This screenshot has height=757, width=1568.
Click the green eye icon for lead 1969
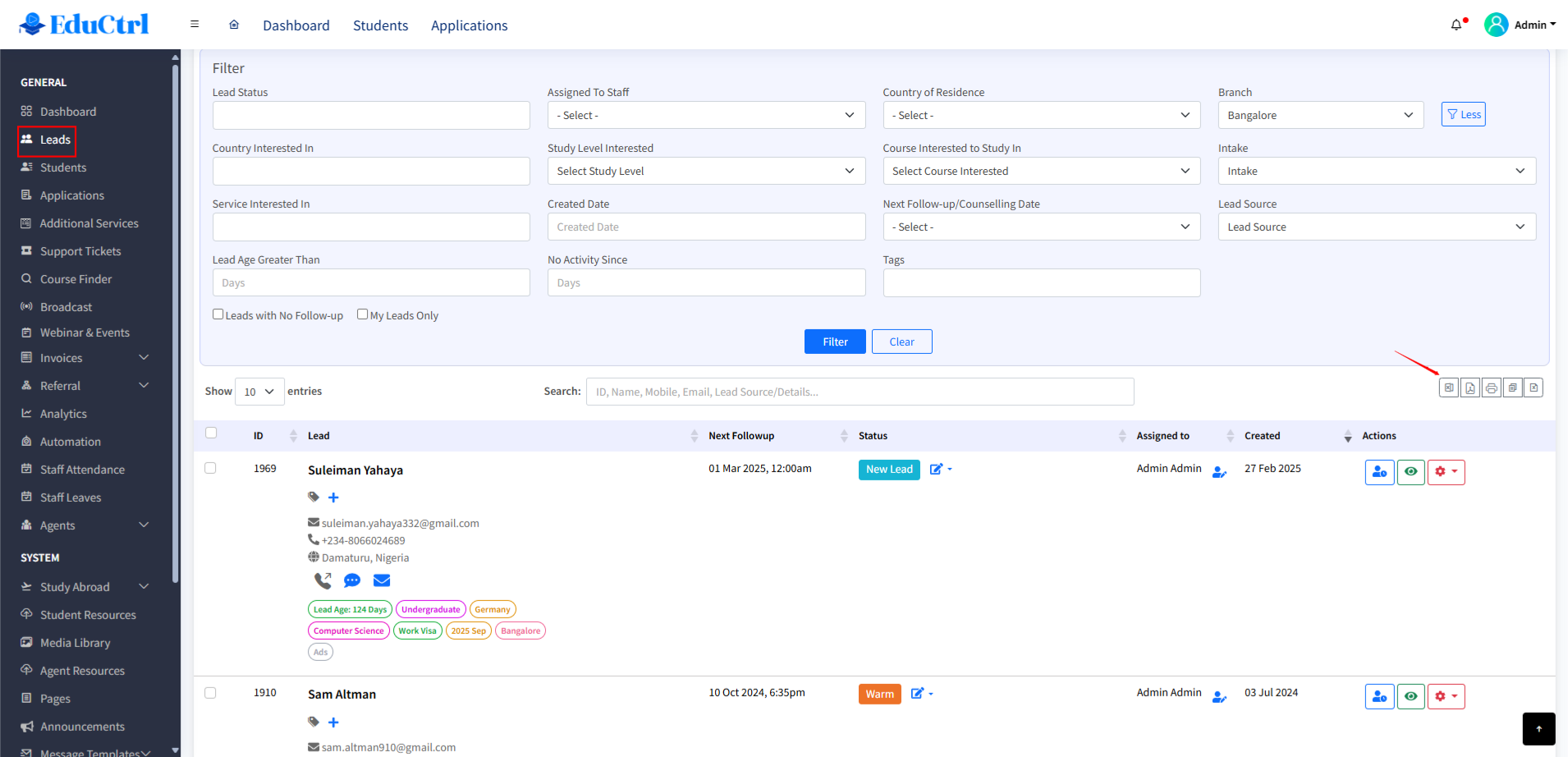[1410, 472]
